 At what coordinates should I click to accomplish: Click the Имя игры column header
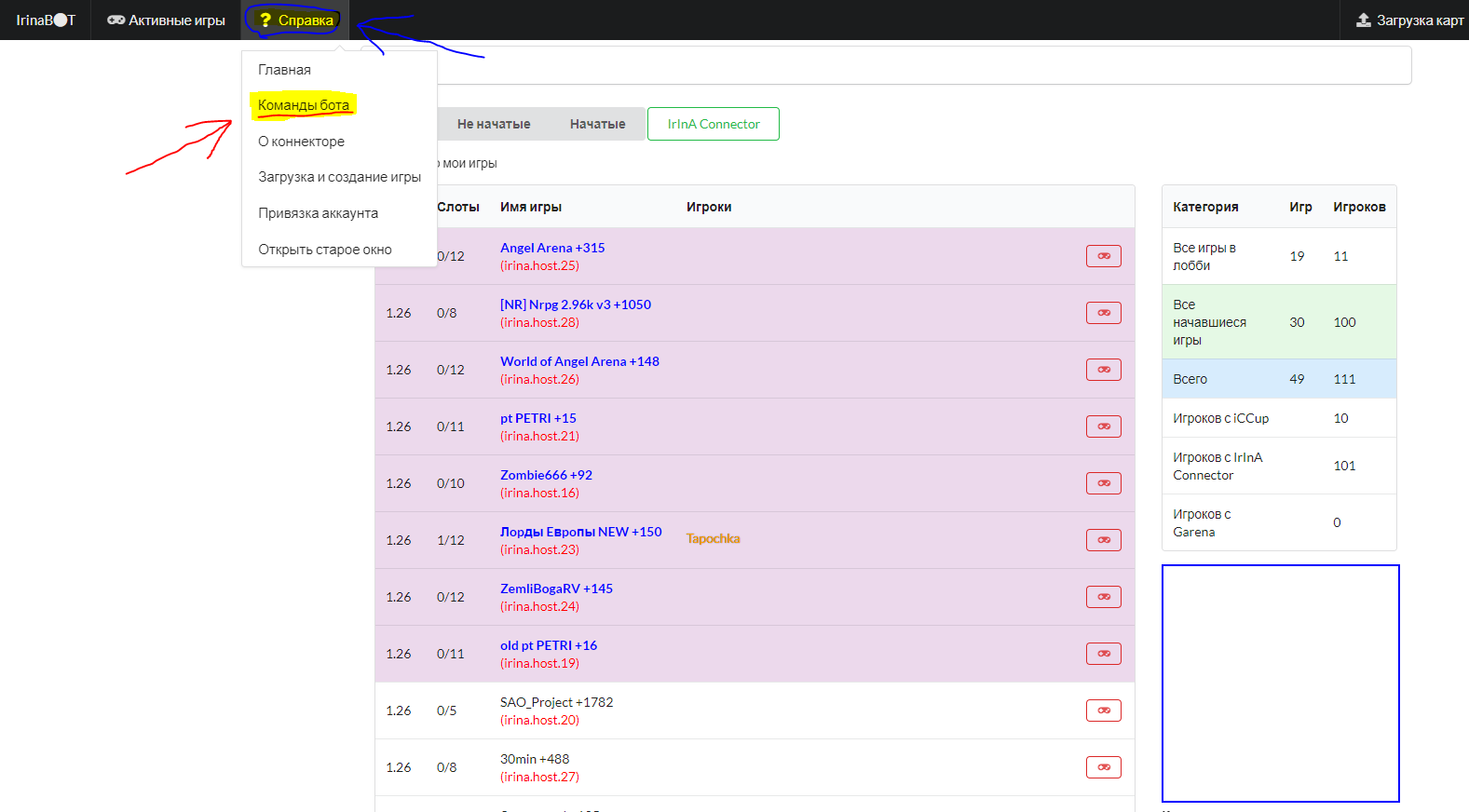click(x=531, y=207)
